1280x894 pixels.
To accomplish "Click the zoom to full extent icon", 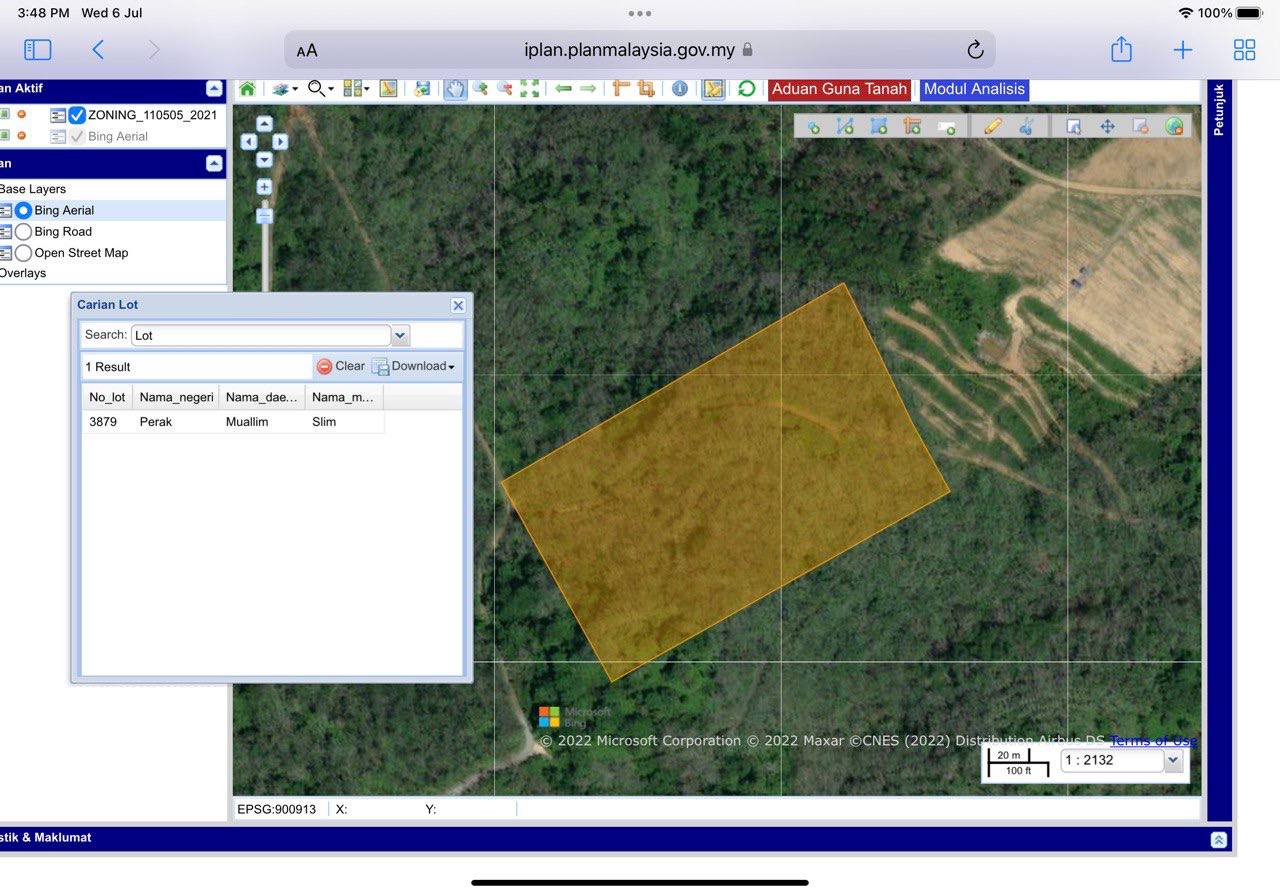I will 529,89.
